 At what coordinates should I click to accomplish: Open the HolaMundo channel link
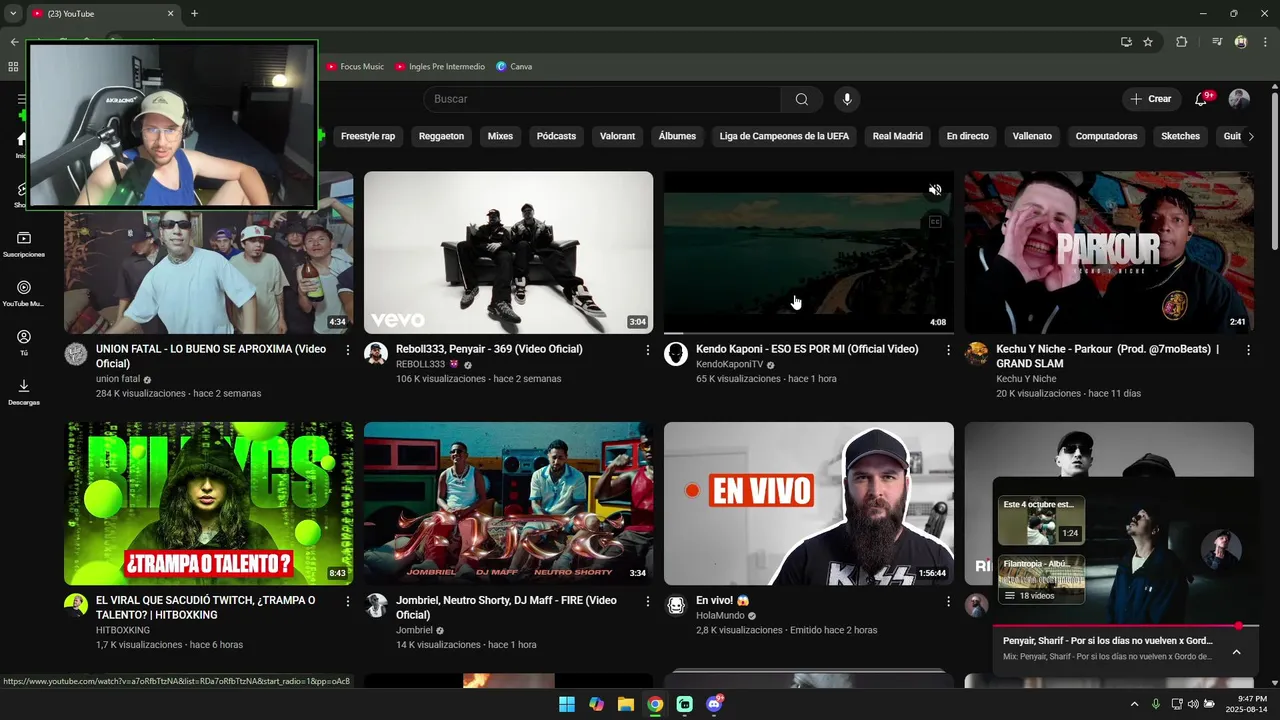[x=720, y=616]
